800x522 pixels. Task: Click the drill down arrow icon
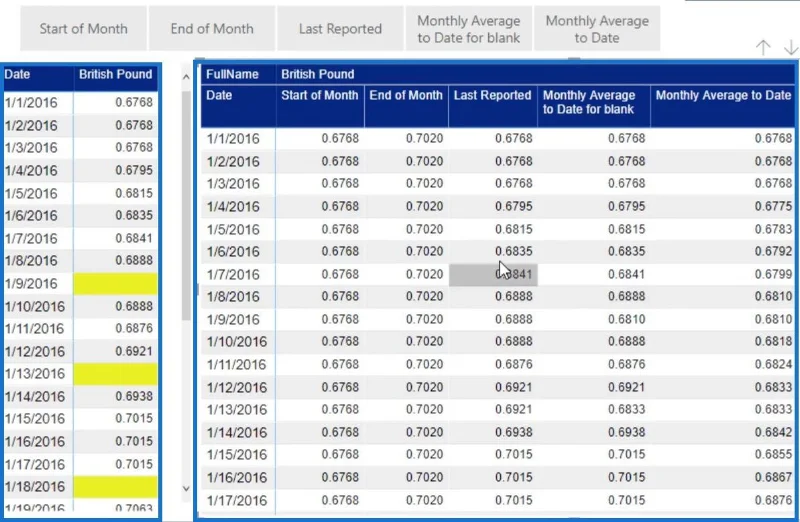791,47
